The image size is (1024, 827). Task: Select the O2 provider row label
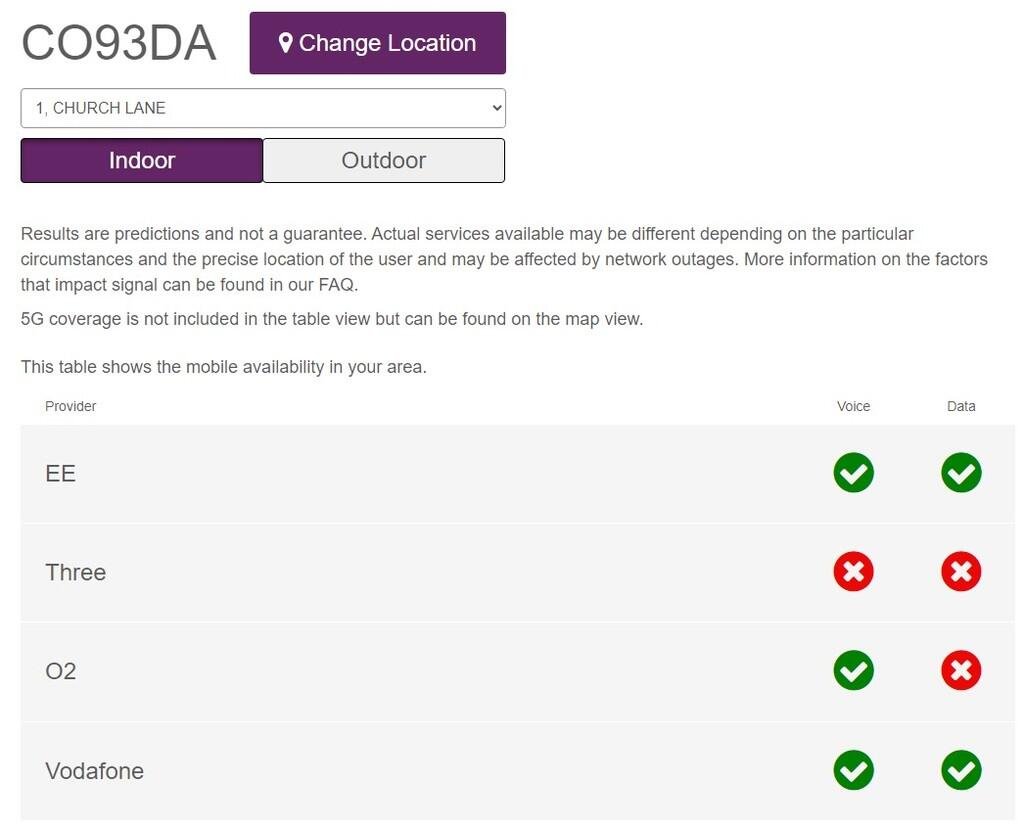point(60,671)
